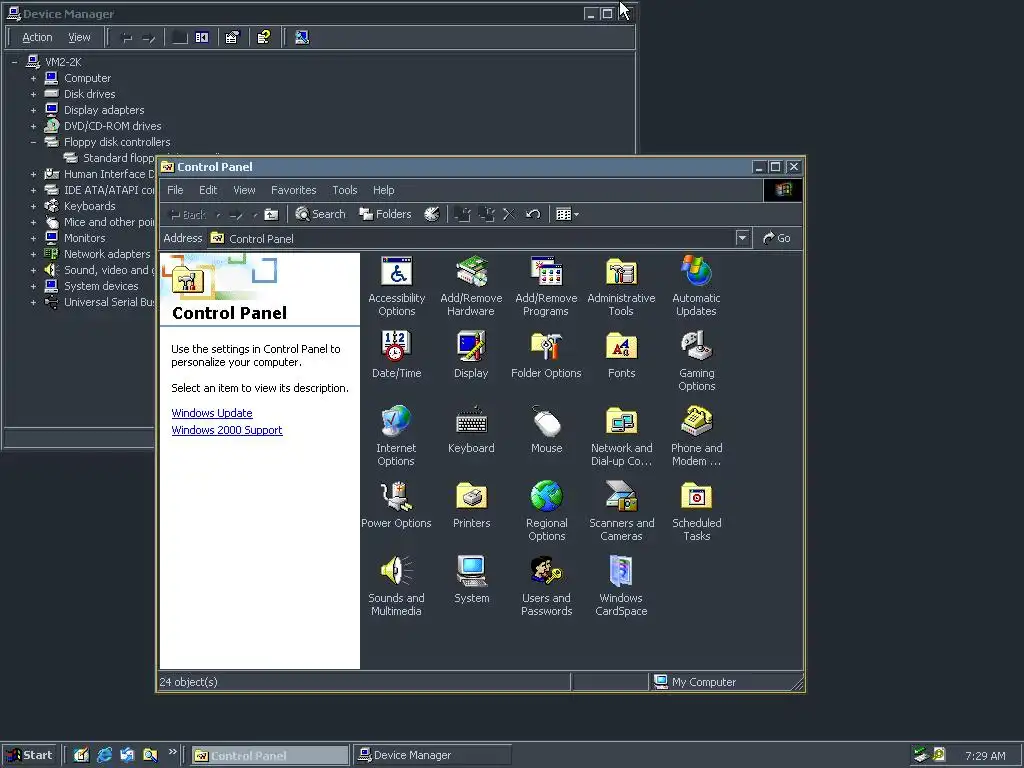Image resolution: width=1024 pixels, height=768 pixels.
Task: Expand Disk drives in Device Manager
Action: (33, 94)
